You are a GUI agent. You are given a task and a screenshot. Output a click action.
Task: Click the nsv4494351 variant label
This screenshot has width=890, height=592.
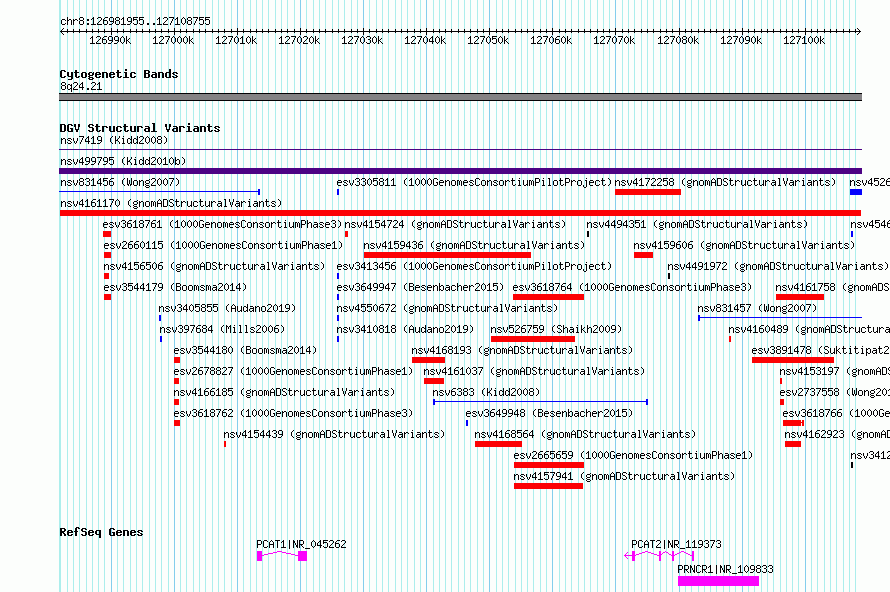coord(697,224)
